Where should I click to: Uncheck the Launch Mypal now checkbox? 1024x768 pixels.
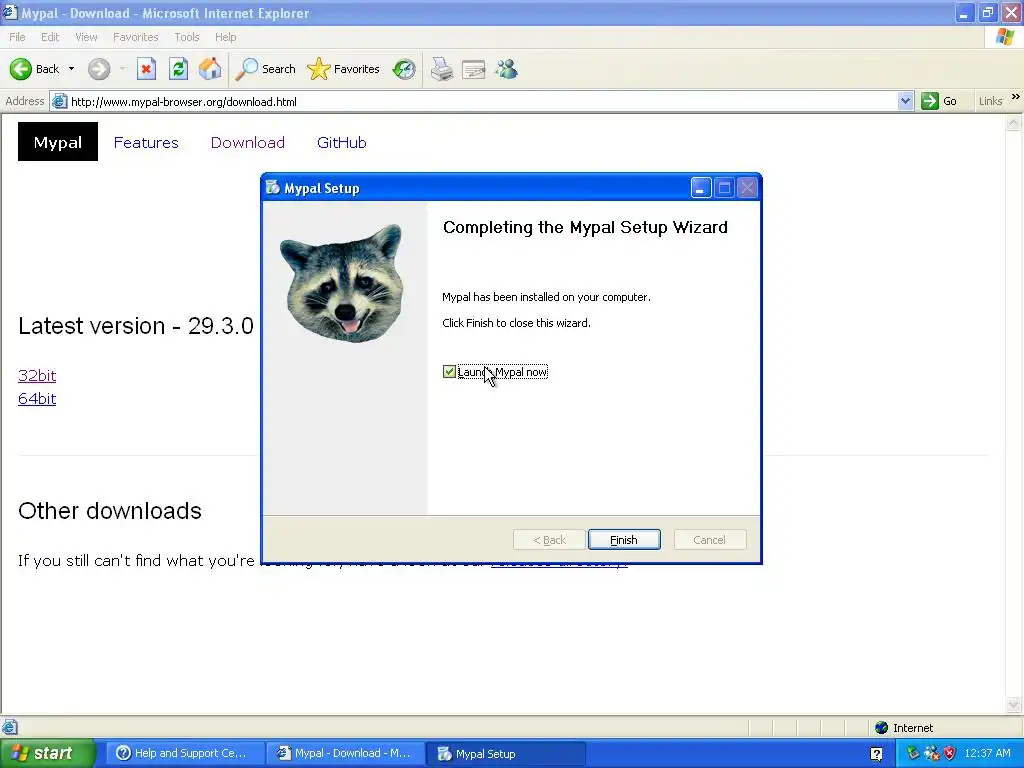pos(449,372)
